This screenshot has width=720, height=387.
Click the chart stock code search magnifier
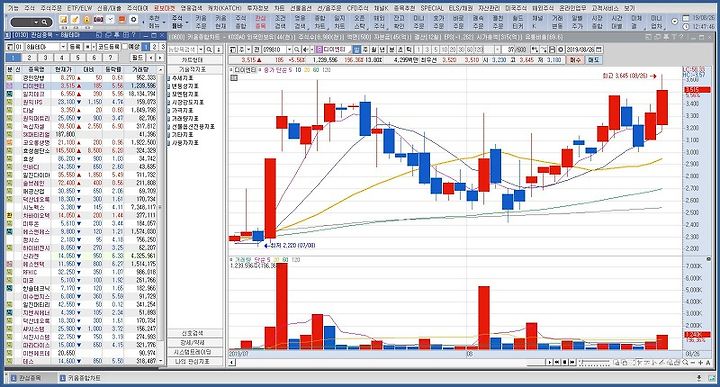[297, 50]
